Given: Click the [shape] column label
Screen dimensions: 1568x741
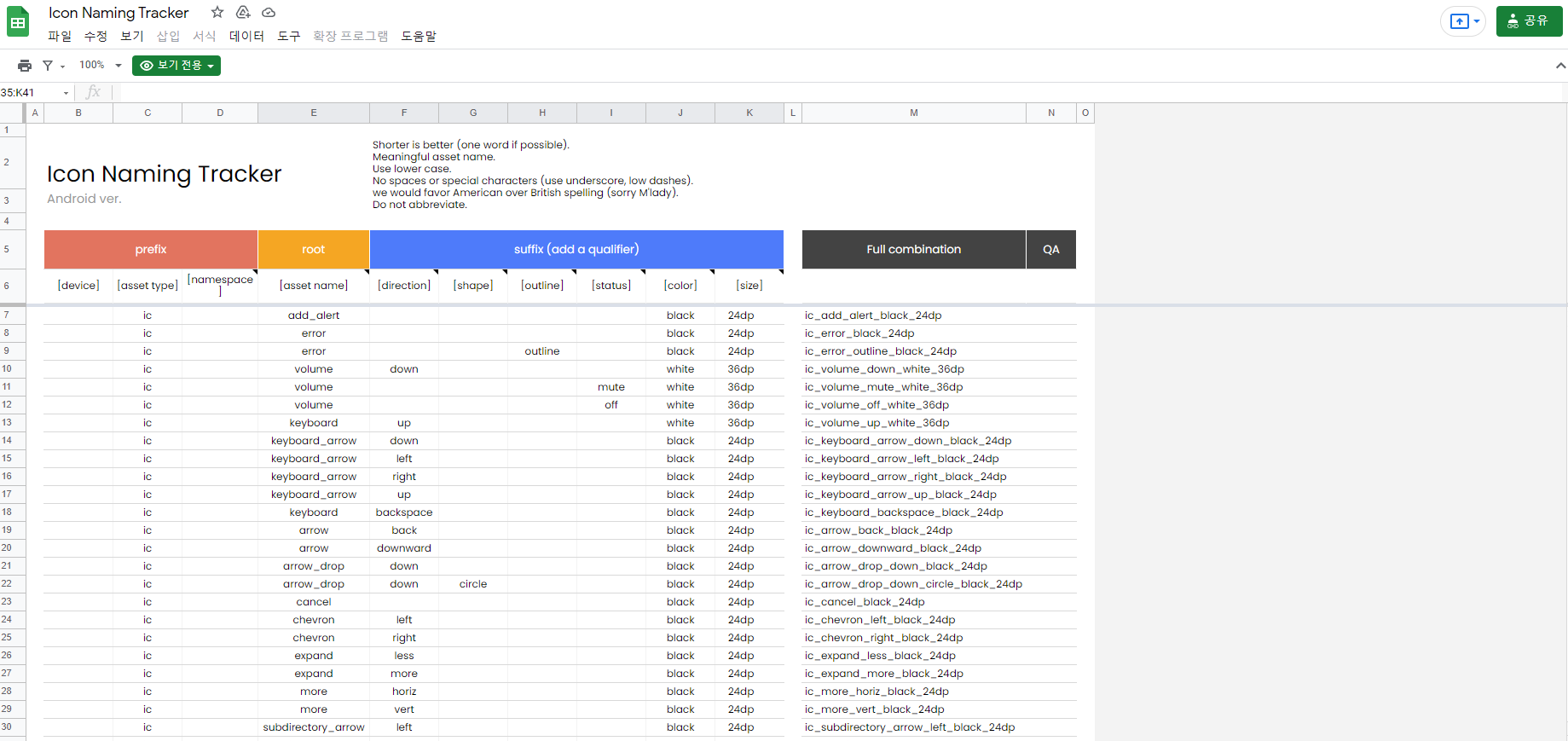Looking at the screenshot, I should (473, 286).
